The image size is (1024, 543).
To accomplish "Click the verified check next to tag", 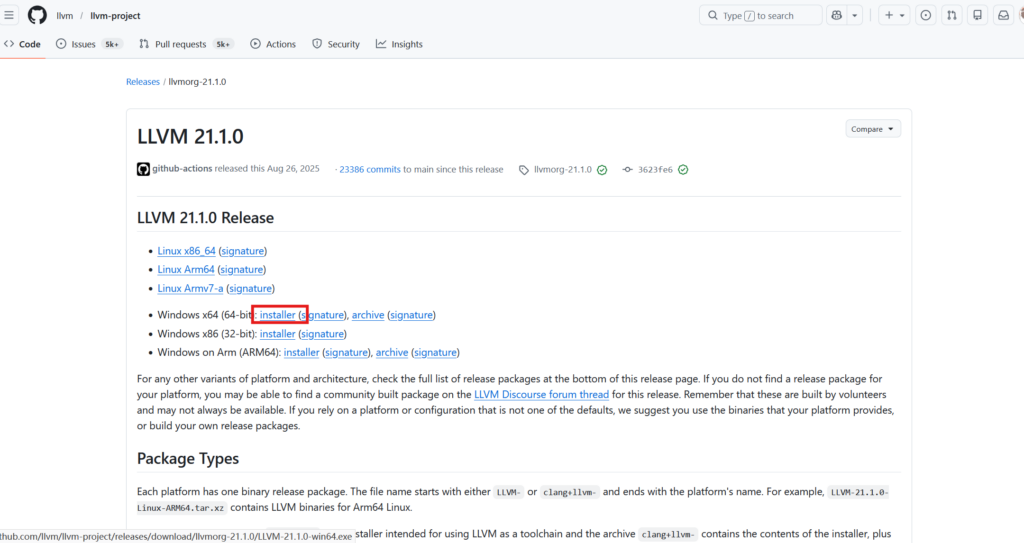I will 602,170.
